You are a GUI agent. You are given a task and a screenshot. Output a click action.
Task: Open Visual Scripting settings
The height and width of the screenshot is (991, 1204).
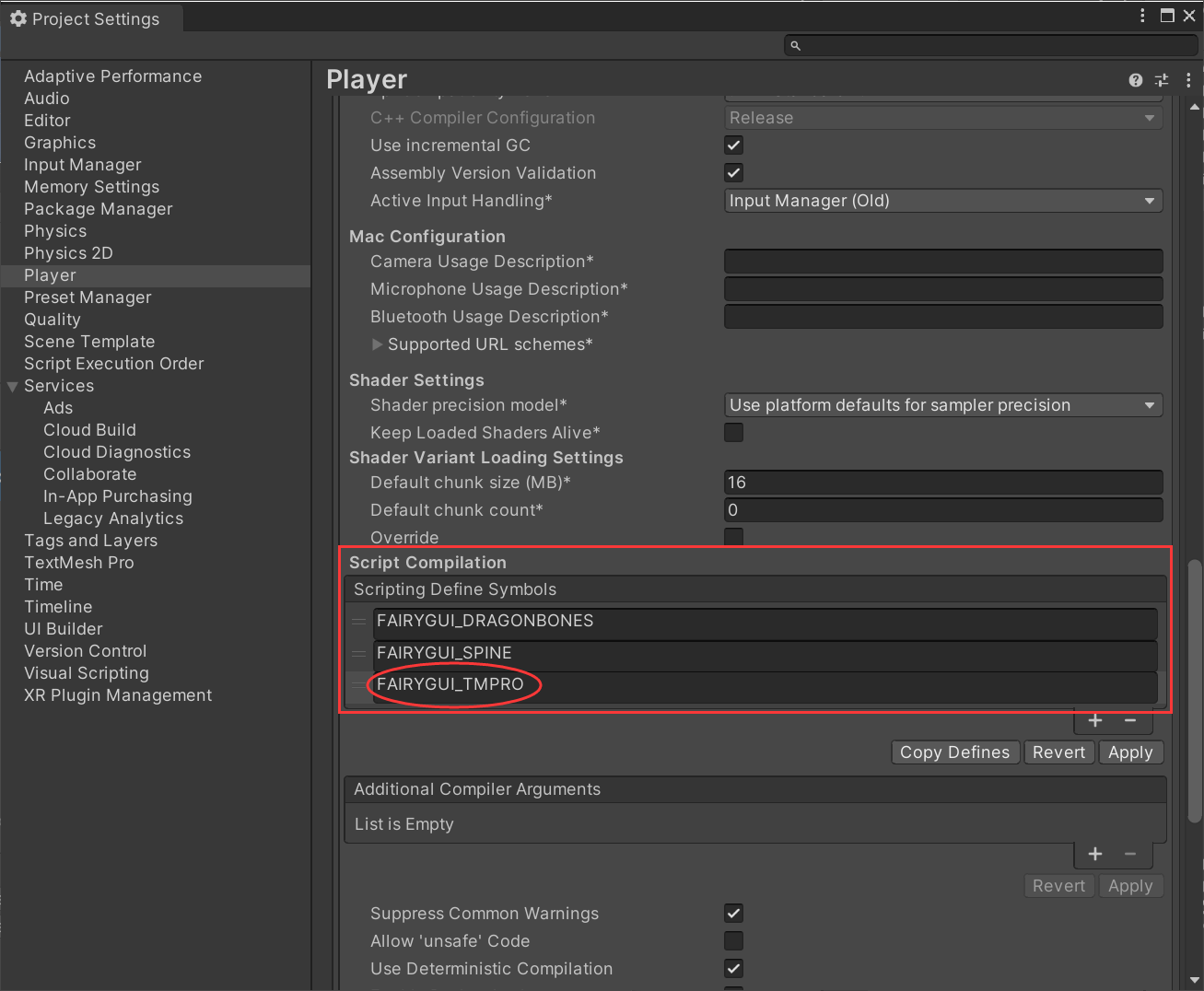[x=87, y=673]
